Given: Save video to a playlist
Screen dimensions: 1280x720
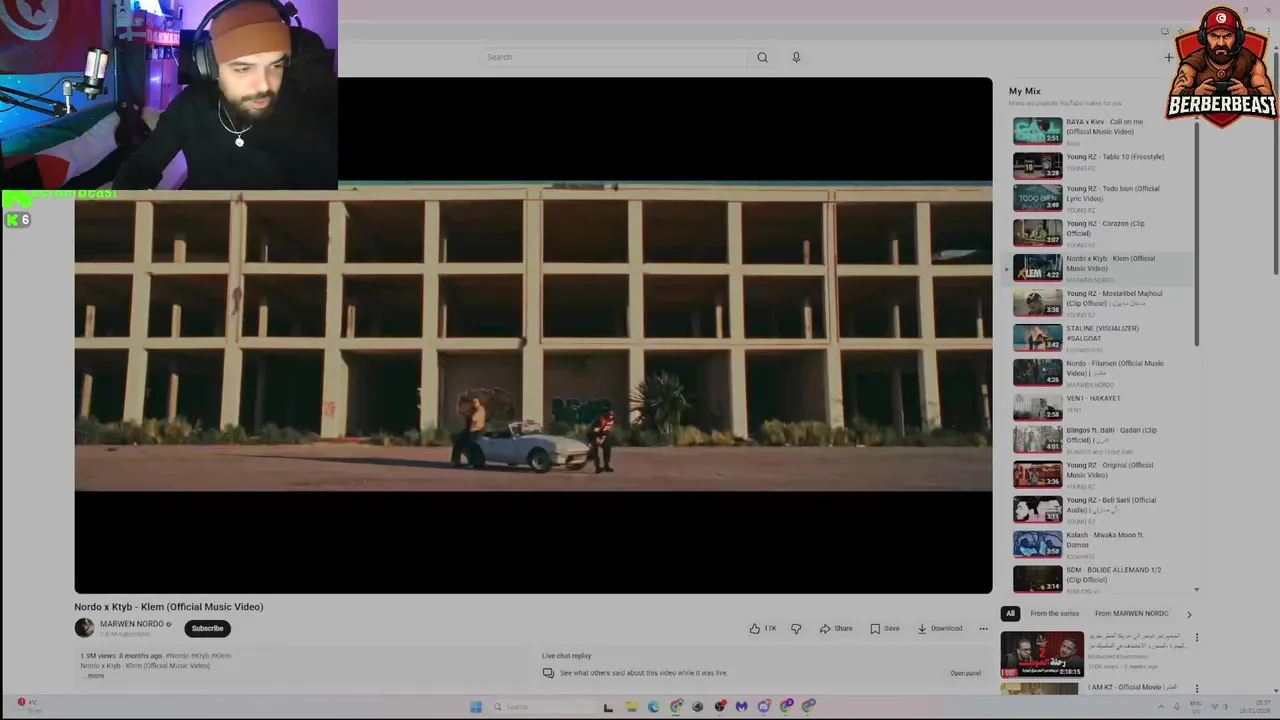Looking at the screenshot, I should (885, 628).
